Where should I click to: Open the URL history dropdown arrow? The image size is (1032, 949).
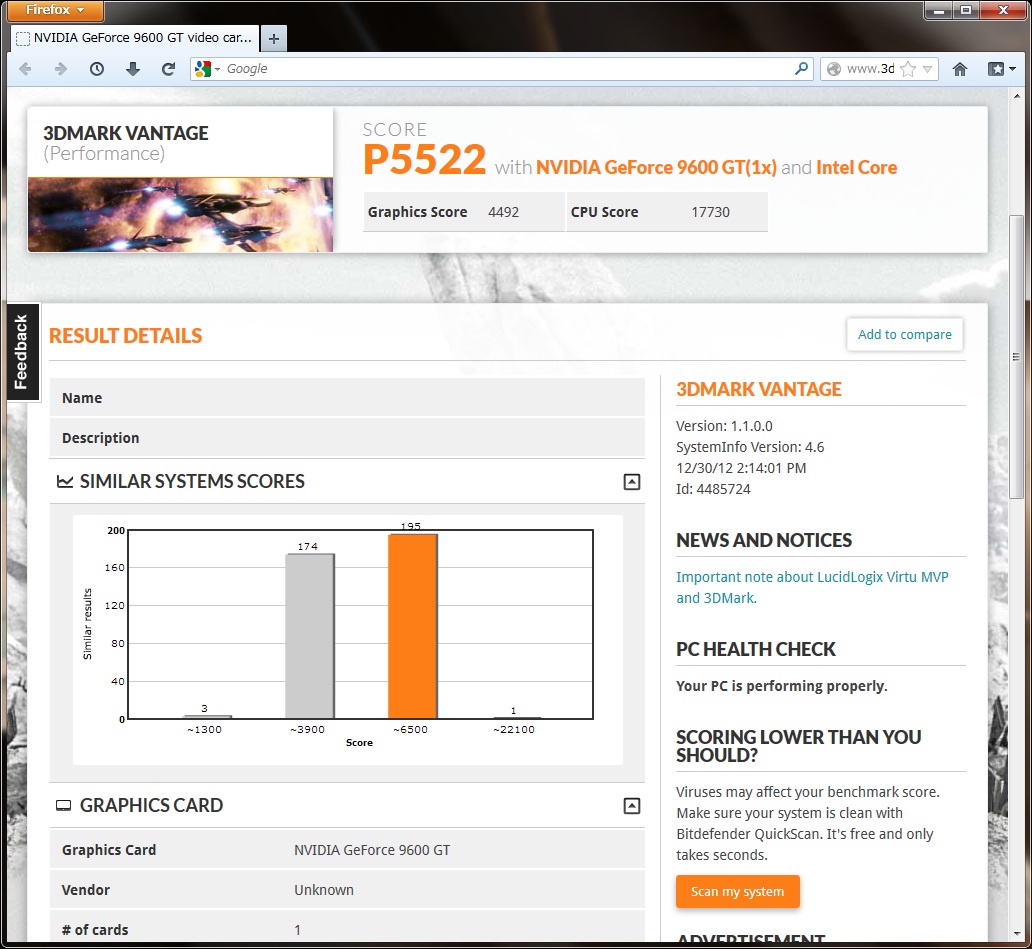(927, 69)
